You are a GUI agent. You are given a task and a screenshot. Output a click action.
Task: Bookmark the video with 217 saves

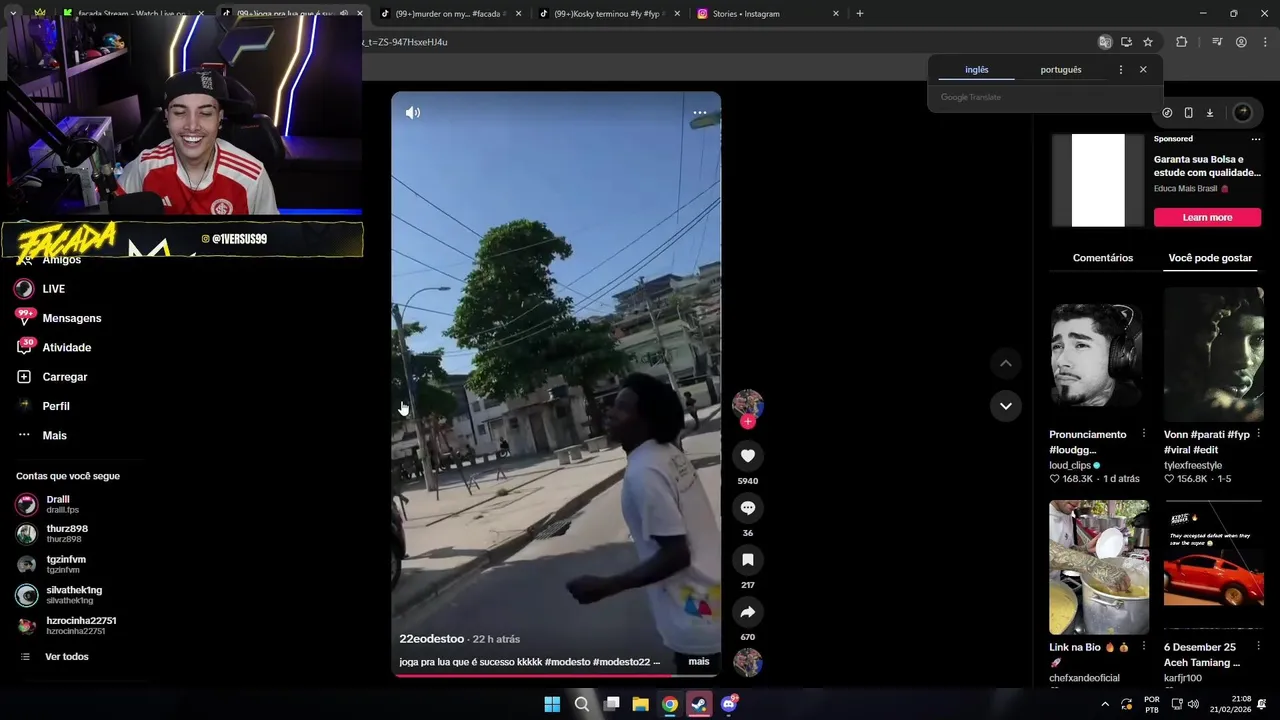(x=747, y=560)
